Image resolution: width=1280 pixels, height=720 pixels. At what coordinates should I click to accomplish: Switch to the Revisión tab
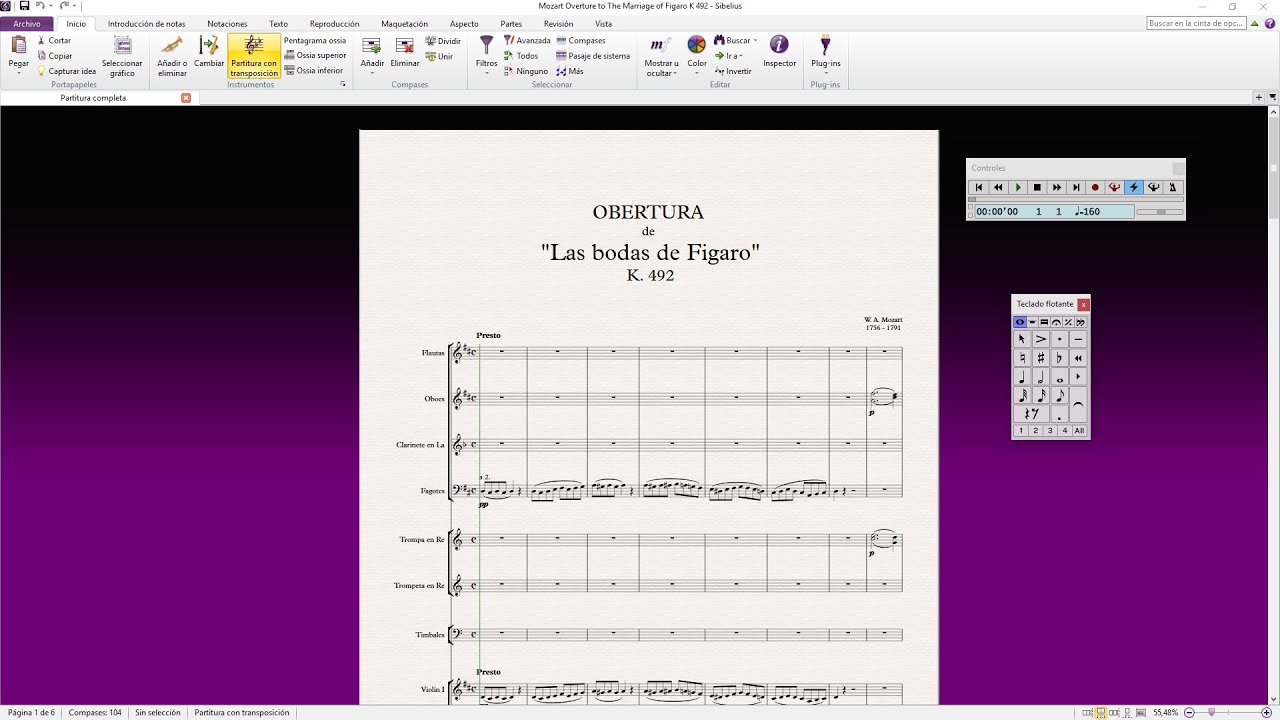tap(558, 23)
